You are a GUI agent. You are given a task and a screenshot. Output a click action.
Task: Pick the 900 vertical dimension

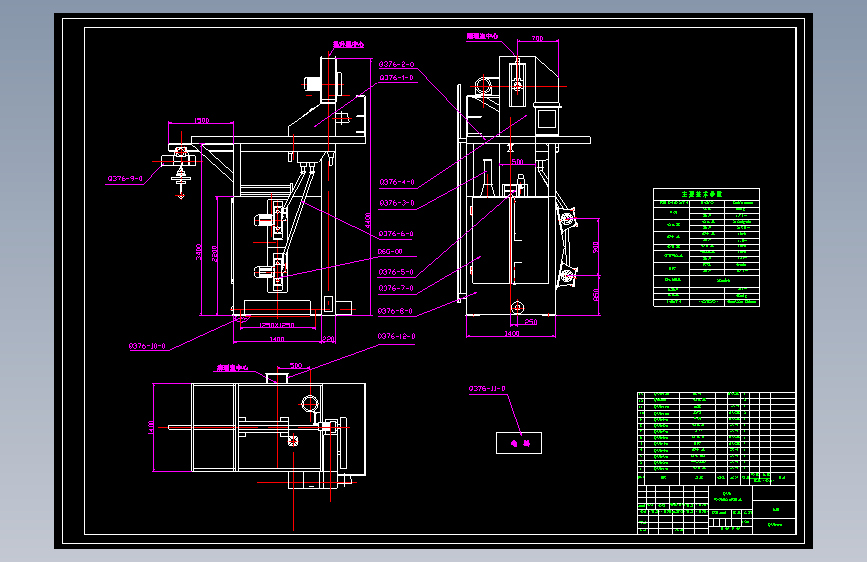click(x=596, y=247)
